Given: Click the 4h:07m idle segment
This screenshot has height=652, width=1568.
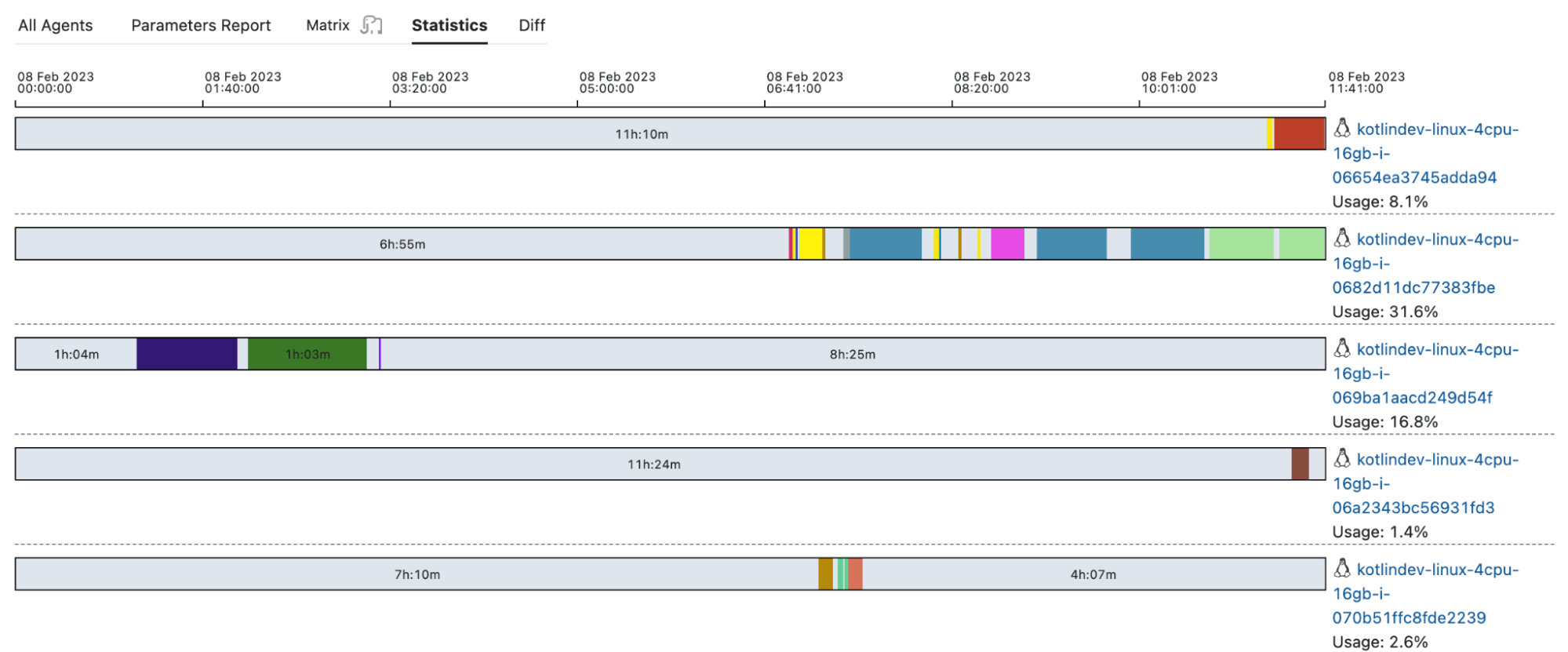Looking at the screenshot, I should (x=1093, y=574).
